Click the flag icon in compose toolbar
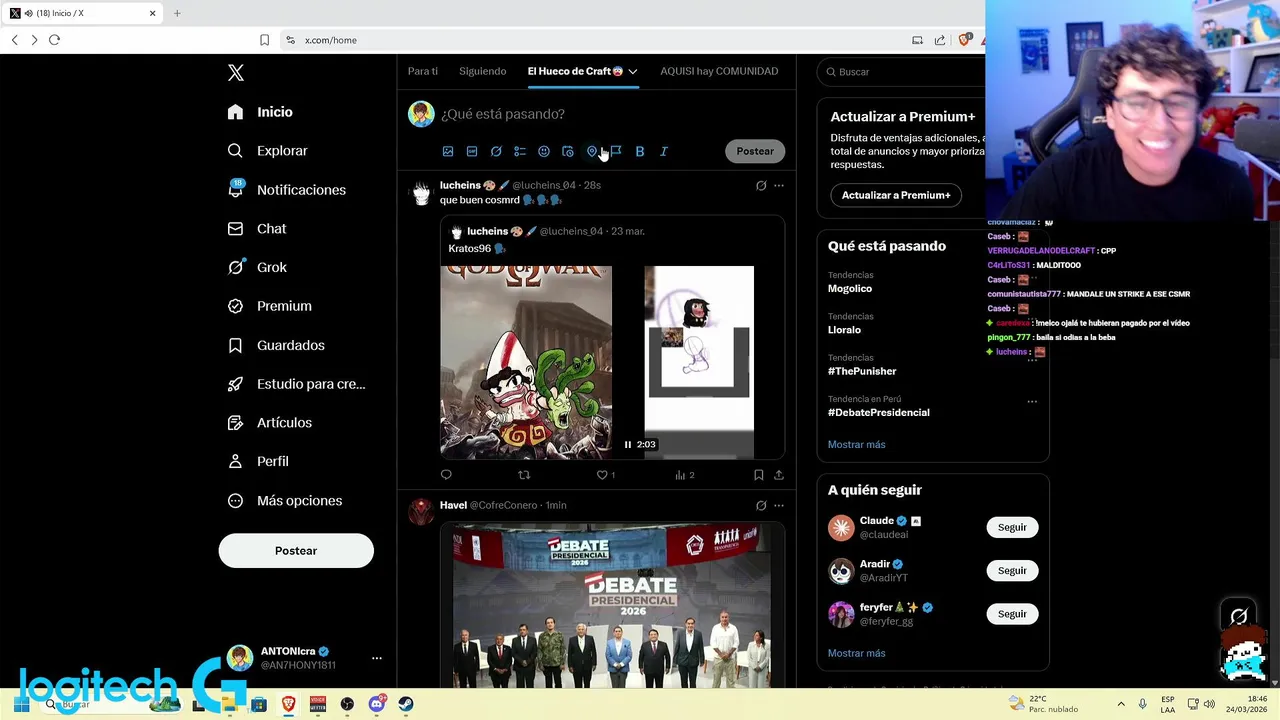The width and height of the screenshot is (1280, 720). (x=616, y=151)
